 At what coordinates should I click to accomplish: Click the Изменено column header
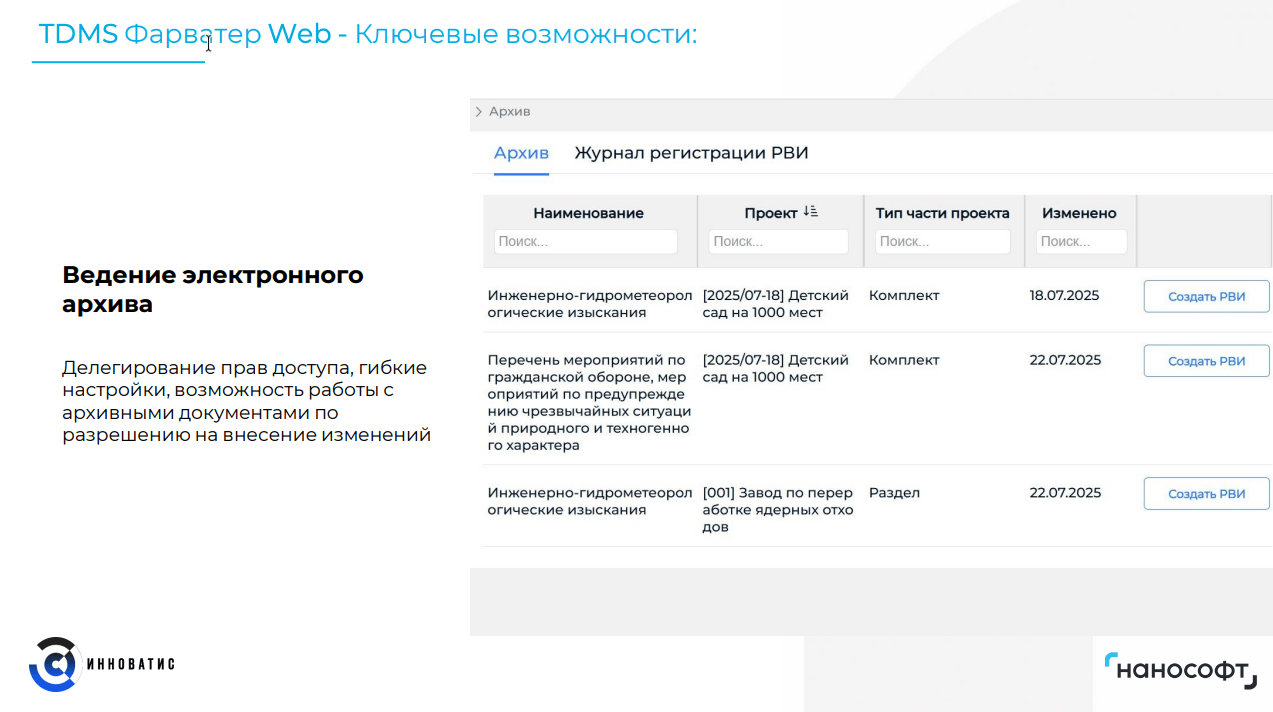[1079, 213]
